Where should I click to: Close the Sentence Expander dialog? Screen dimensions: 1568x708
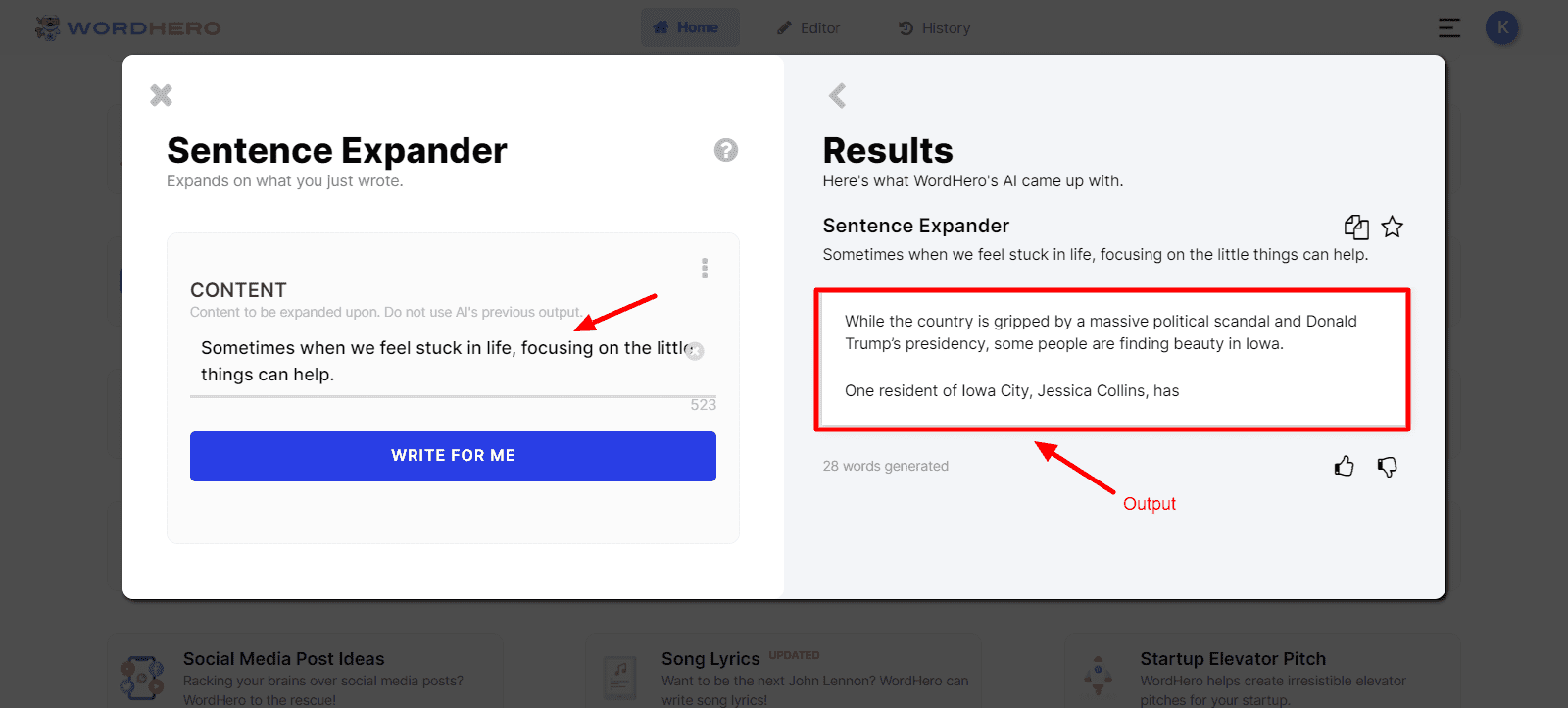pos(161,95)
